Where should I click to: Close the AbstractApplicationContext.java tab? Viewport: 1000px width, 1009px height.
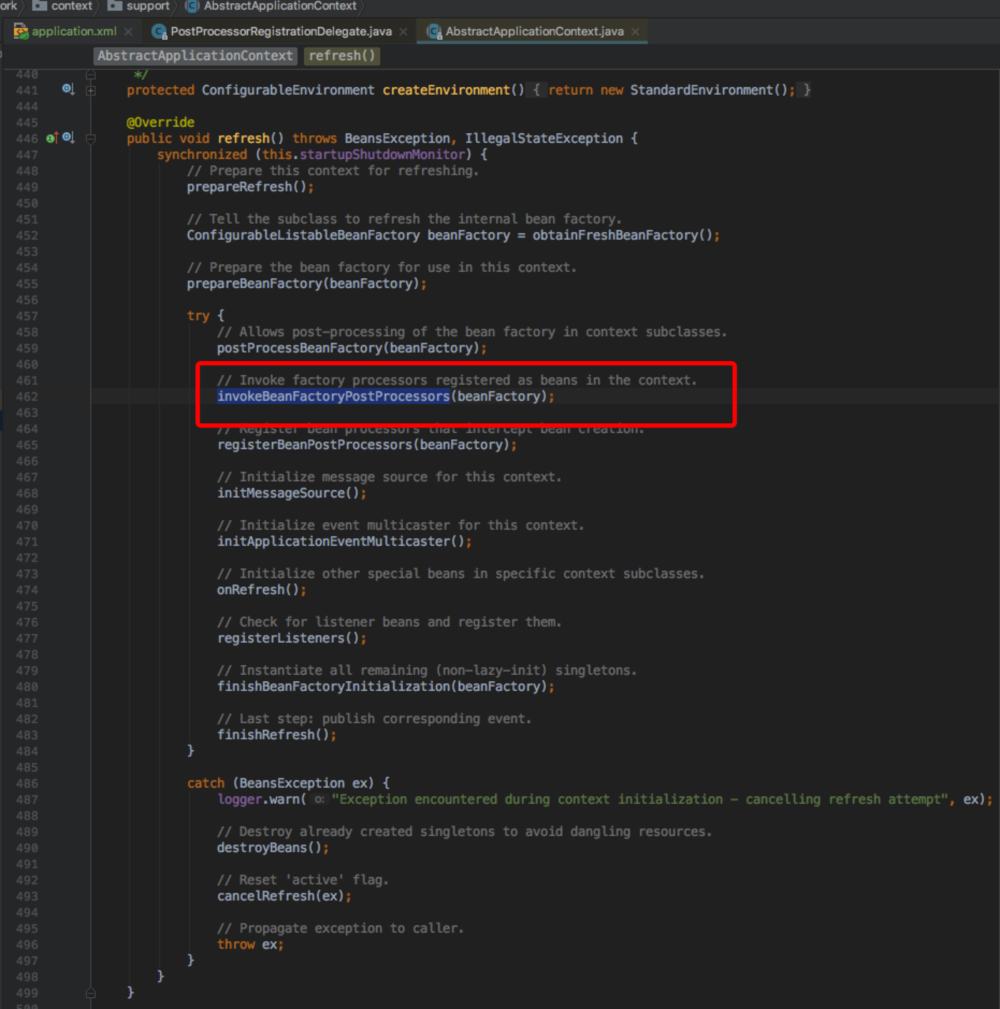click(x=635, y=31)
